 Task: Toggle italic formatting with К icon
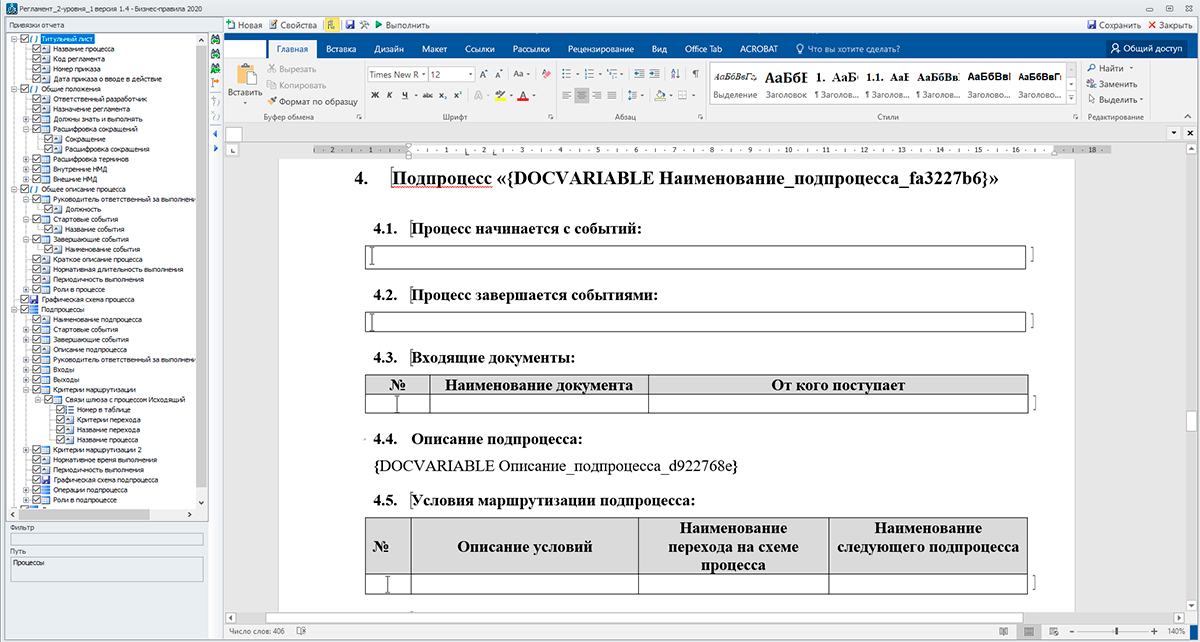(x=390, y=95)
